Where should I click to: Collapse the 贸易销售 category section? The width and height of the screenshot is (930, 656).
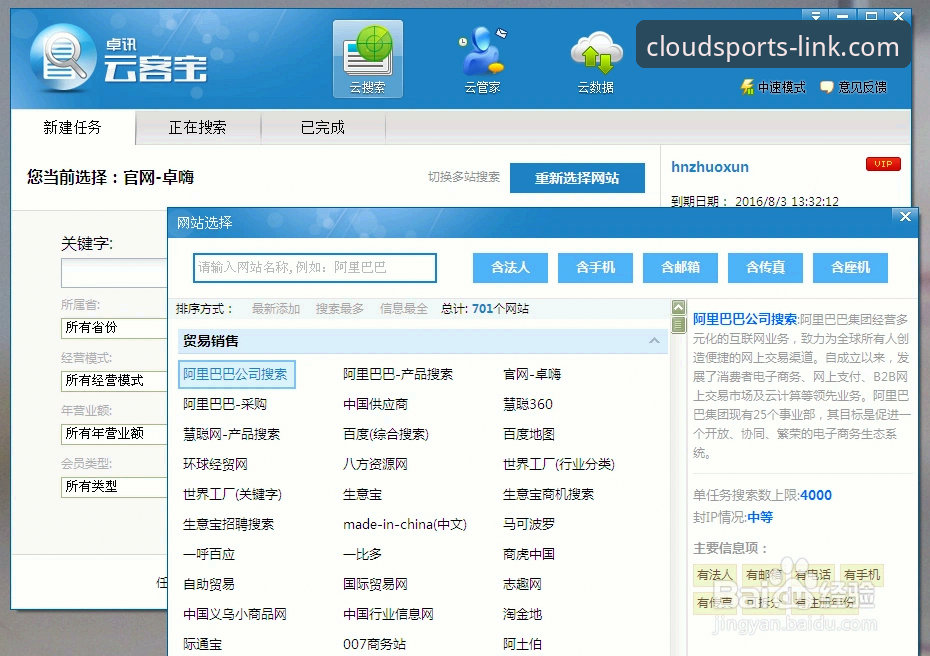point(655,341)
